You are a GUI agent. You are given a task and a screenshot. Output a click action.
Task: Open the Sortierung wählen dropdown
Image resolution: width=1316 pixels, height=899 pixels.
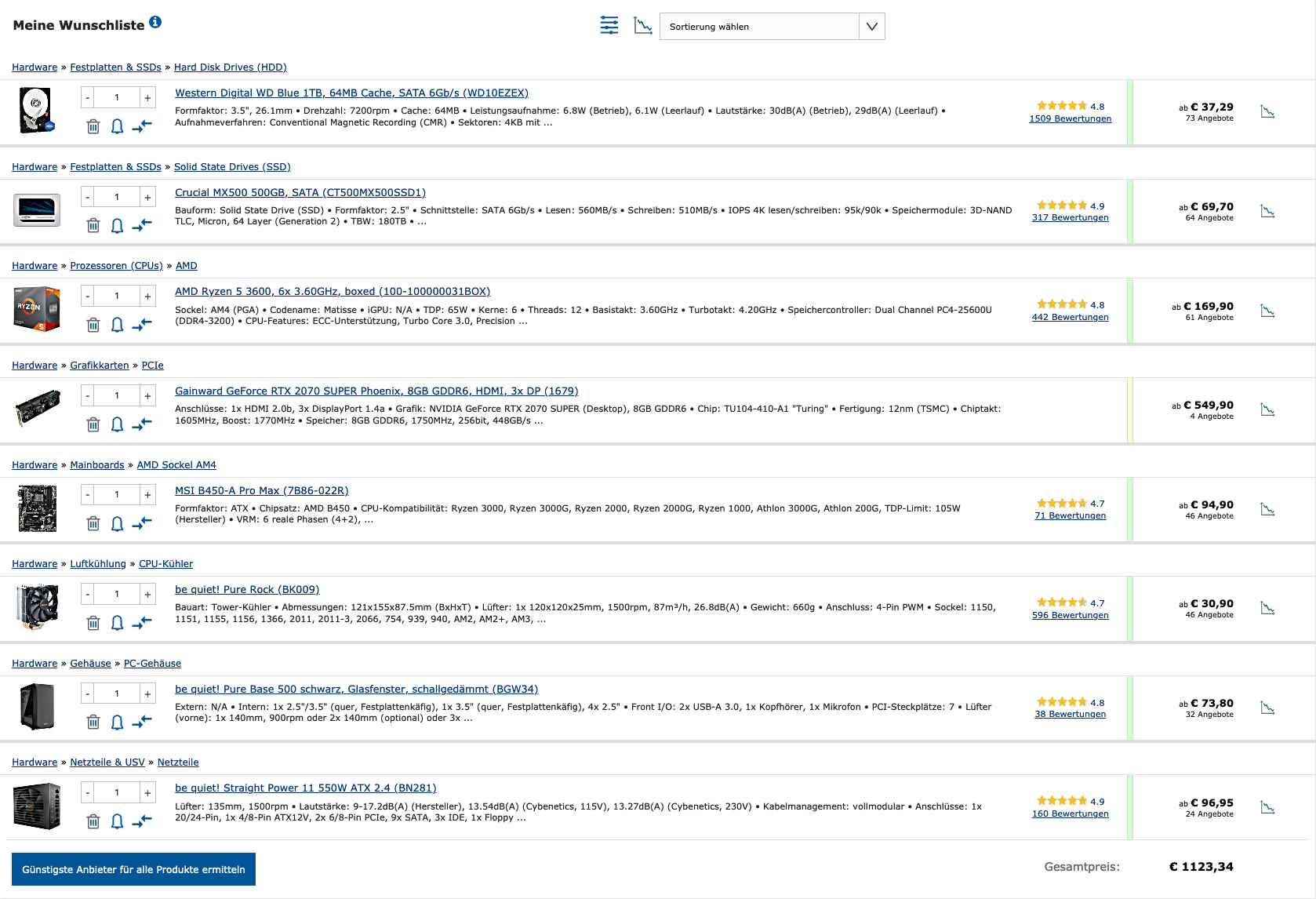tap(772, 26)
